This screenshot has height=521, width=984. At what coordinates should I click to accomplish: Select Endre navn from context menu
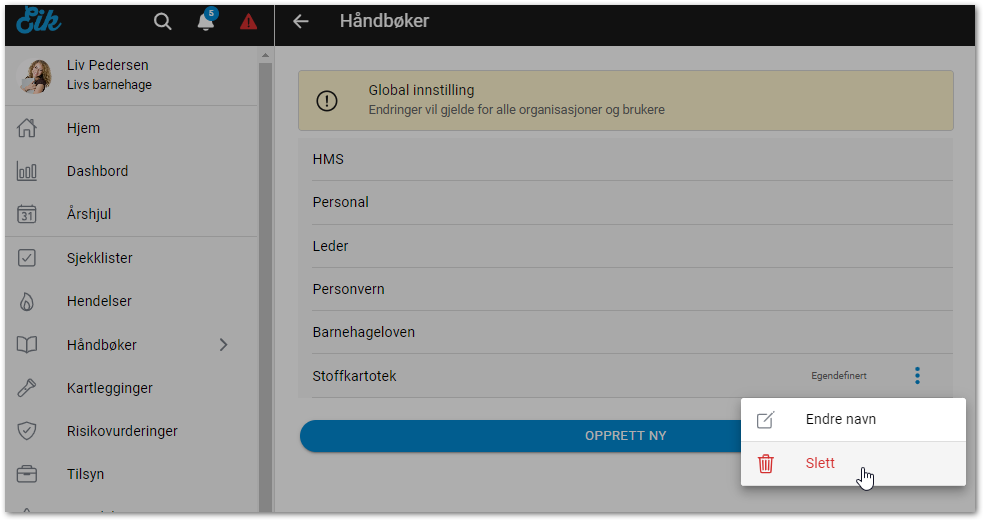(840, 419)
